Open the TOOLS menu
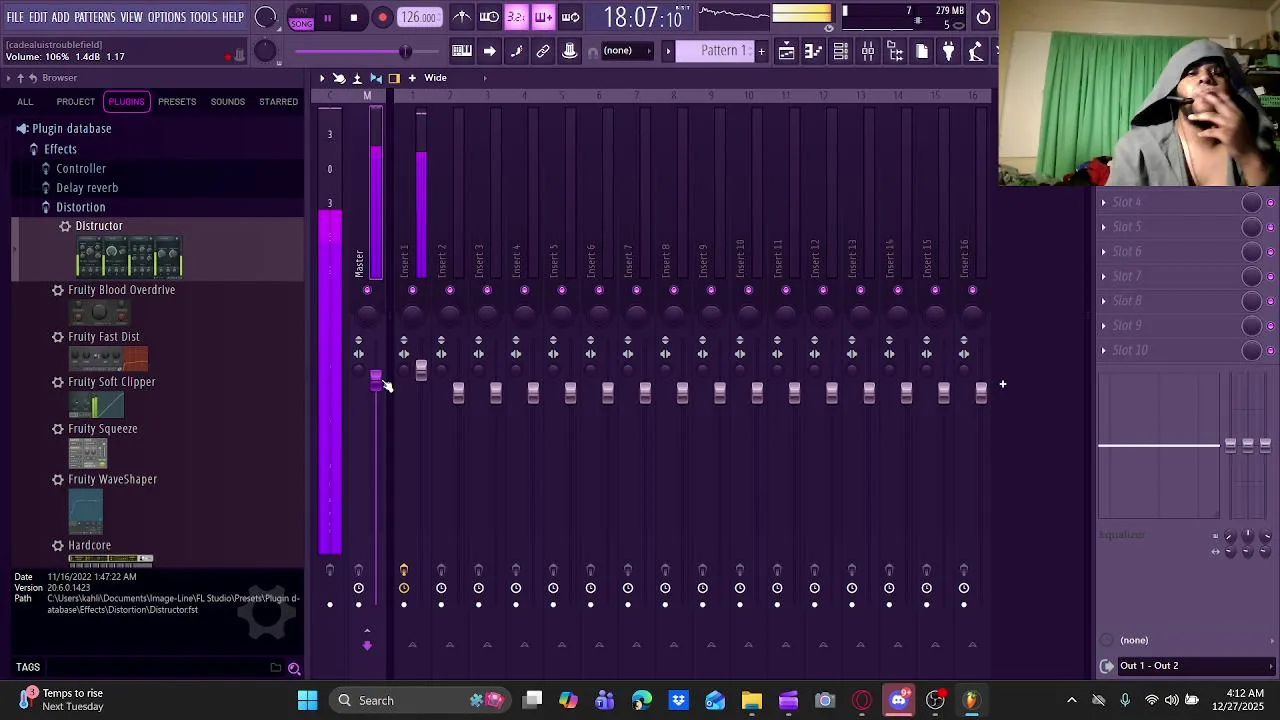 [204, 17]
